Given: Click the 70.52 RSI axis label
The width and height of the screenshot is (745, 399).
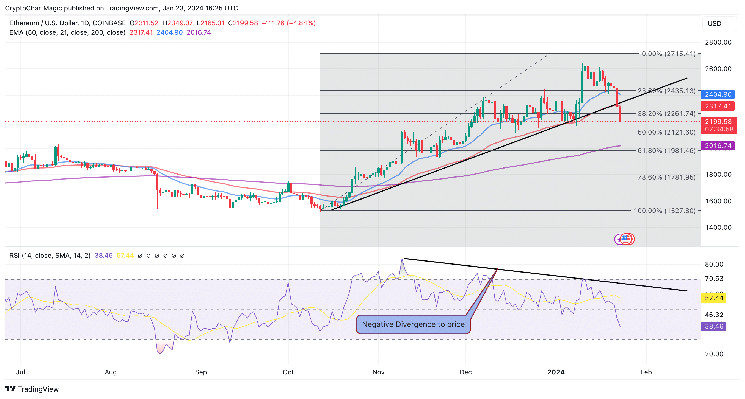Looking at the screenshot, I should point(713,279).
